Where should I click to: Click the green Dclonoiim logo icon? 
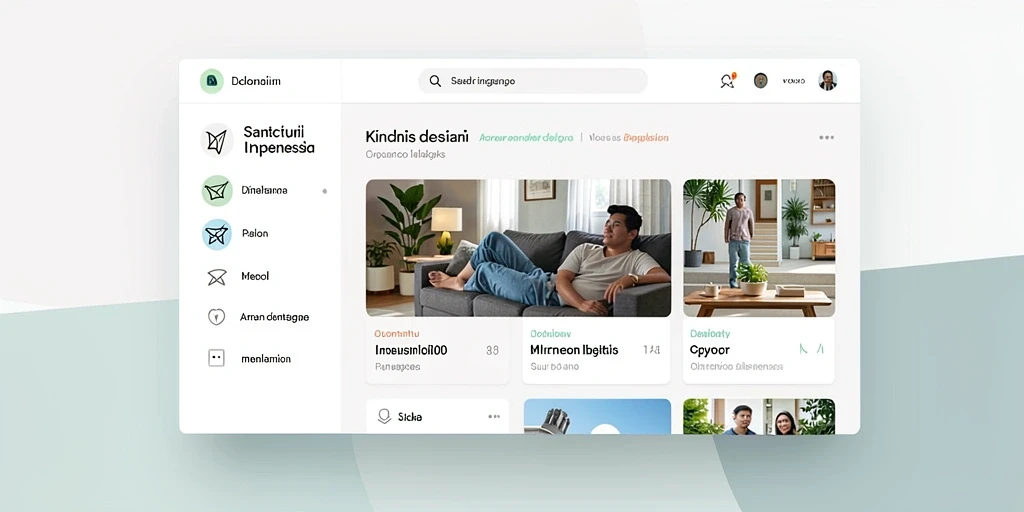[212, 81]
